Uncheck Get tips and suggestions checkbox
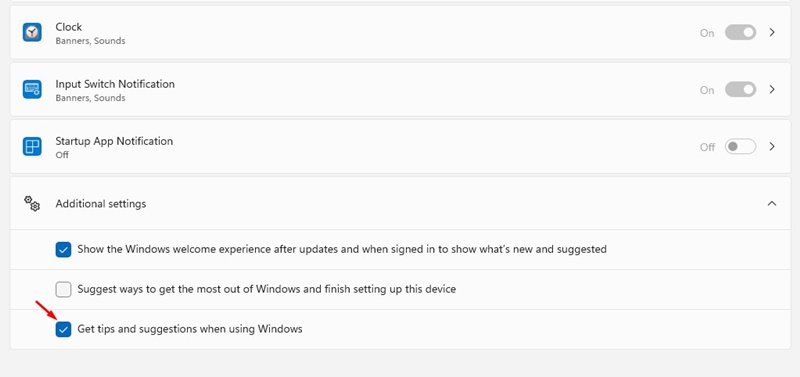 coord(63,330)
